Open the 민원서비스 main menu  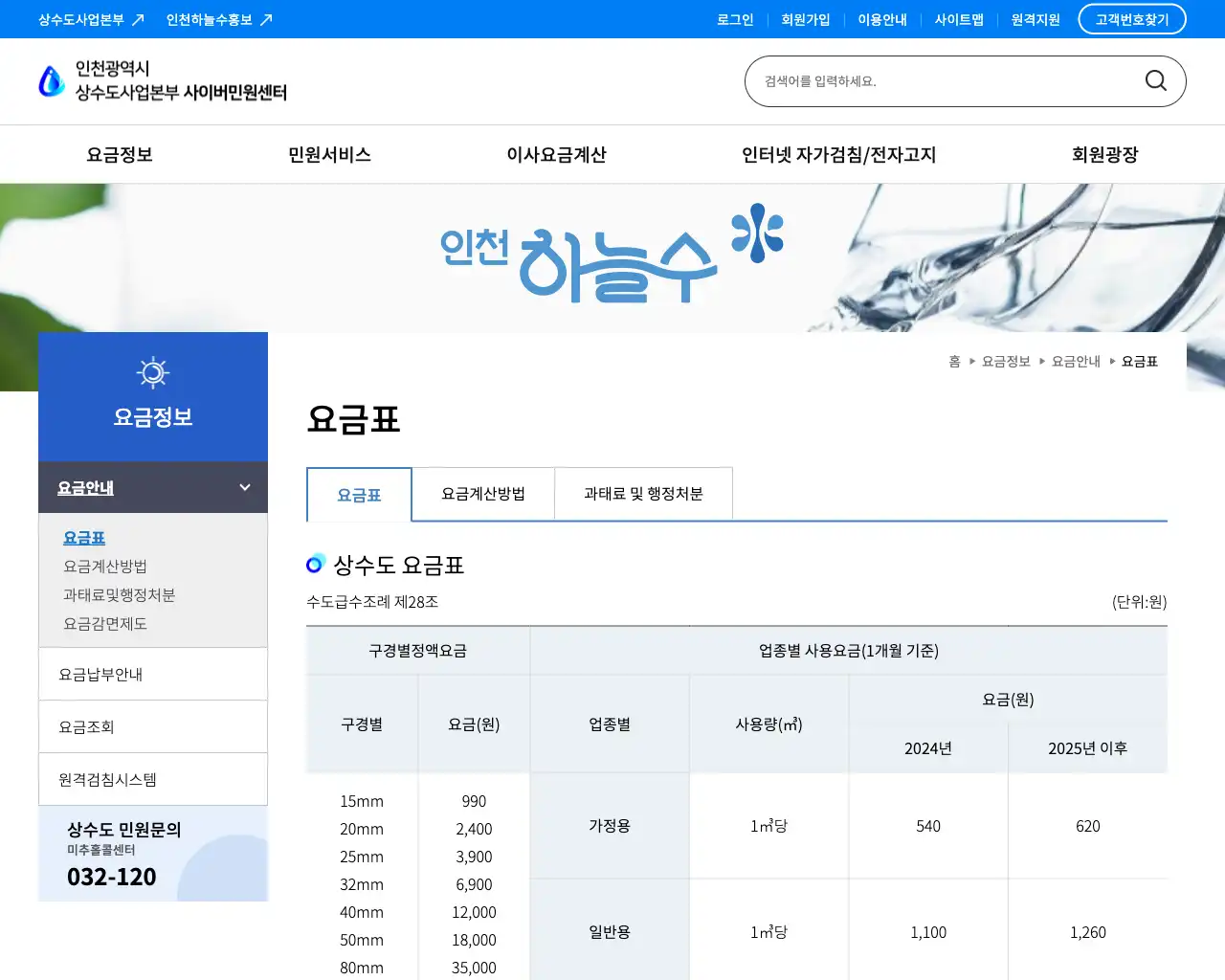point(329,155)
